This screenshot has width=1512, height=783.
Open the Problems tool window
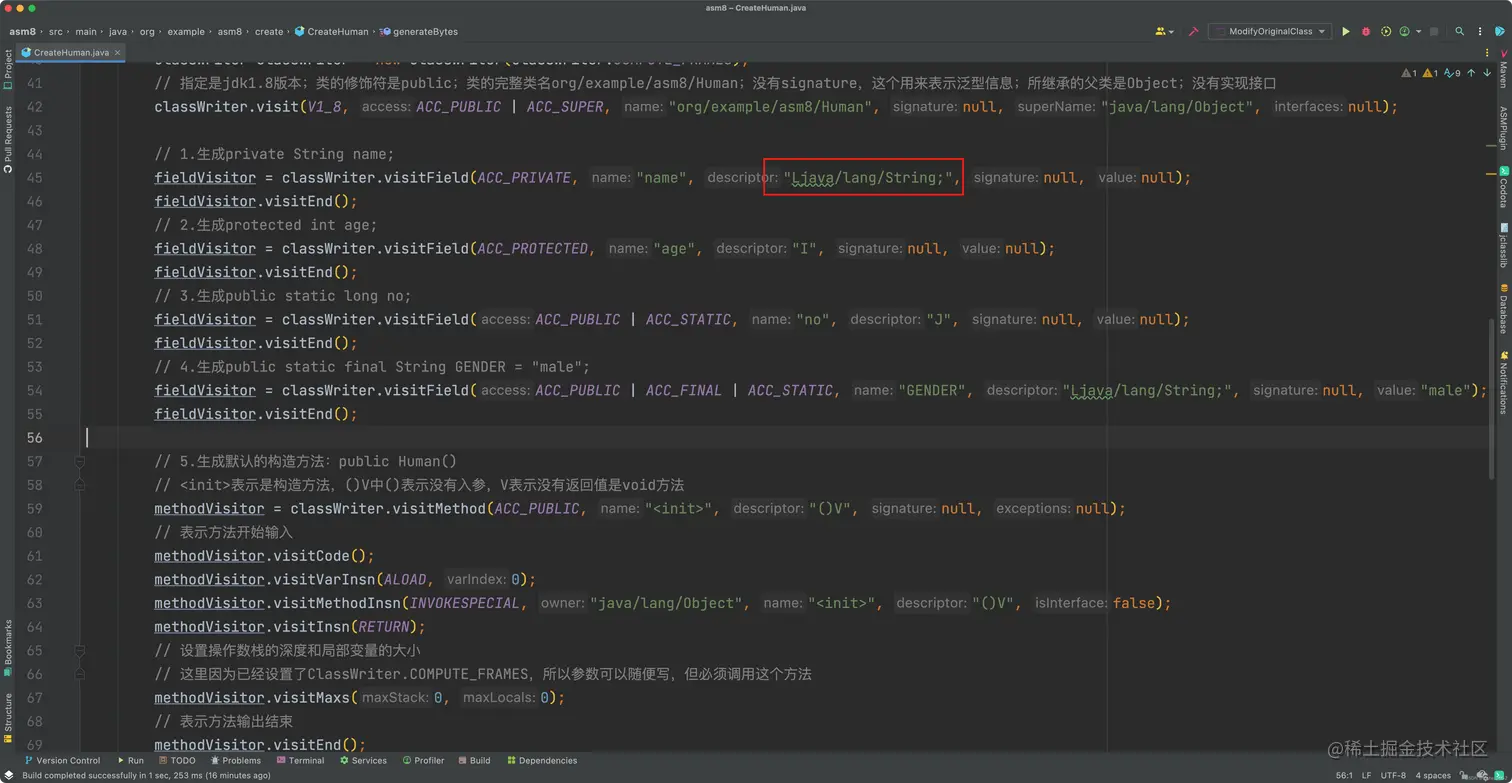[235, 761]
